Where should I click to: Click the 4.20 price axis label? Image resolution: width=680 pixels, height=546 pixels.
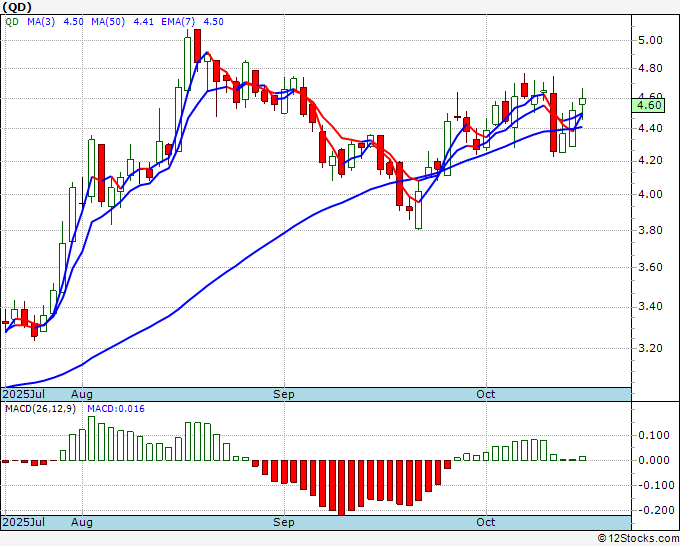(651, 161)
